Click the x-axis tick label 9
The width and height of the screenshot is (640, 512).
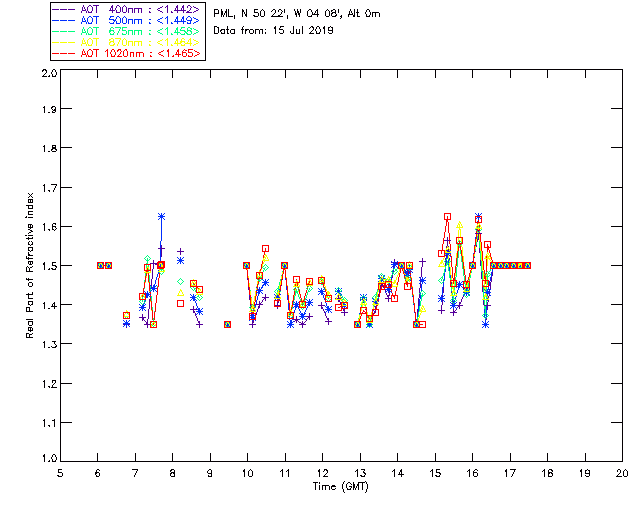(x=210, y=473)
